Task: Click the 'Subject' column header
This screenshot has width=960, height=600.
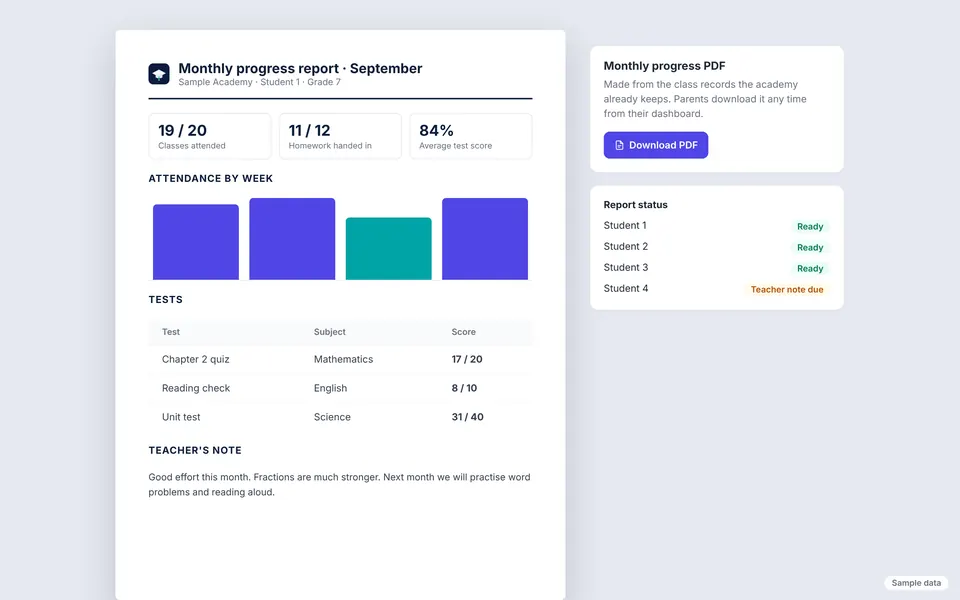Action: click(x=330, y=332)
